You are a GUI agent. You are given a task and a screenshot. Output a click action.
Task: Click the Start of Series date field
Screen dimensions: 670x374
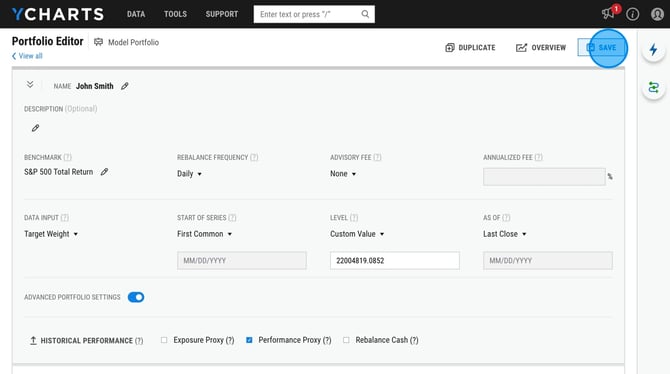[x=242, y=260]
